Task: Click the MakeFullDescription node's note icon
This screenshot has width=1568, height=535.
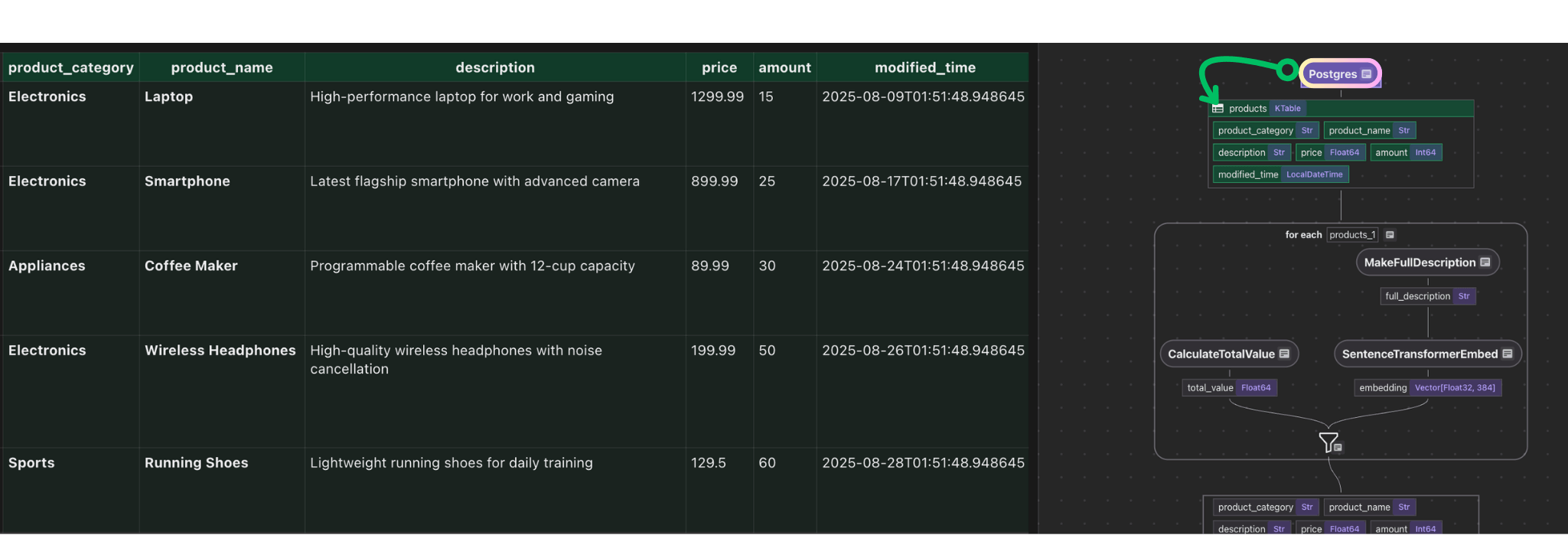Action: [1485, 263]
